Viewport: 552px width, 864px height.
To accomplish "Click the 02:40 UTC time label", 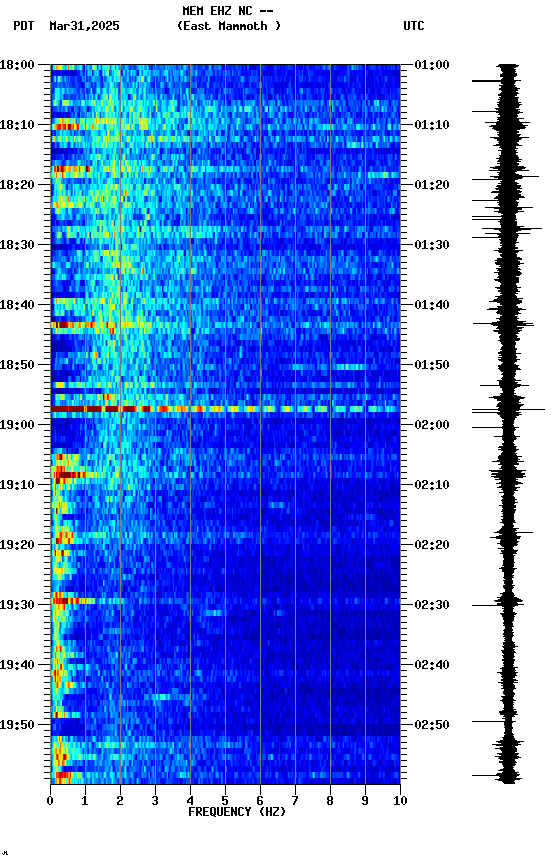I will click(432, 665).
